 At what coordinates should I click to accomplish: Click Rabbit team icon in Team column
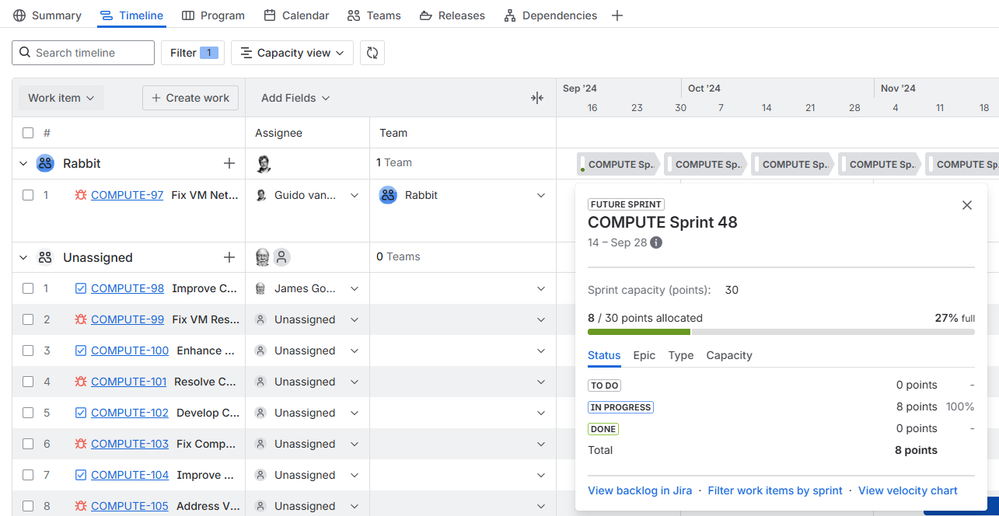pos(388,195)
